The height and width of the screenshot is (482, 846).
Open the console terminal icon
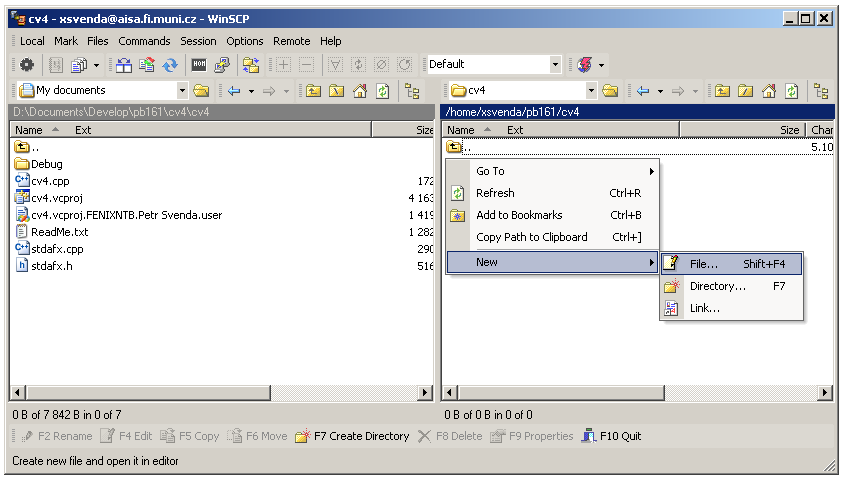pyautogui.click(x=199, y=65)
